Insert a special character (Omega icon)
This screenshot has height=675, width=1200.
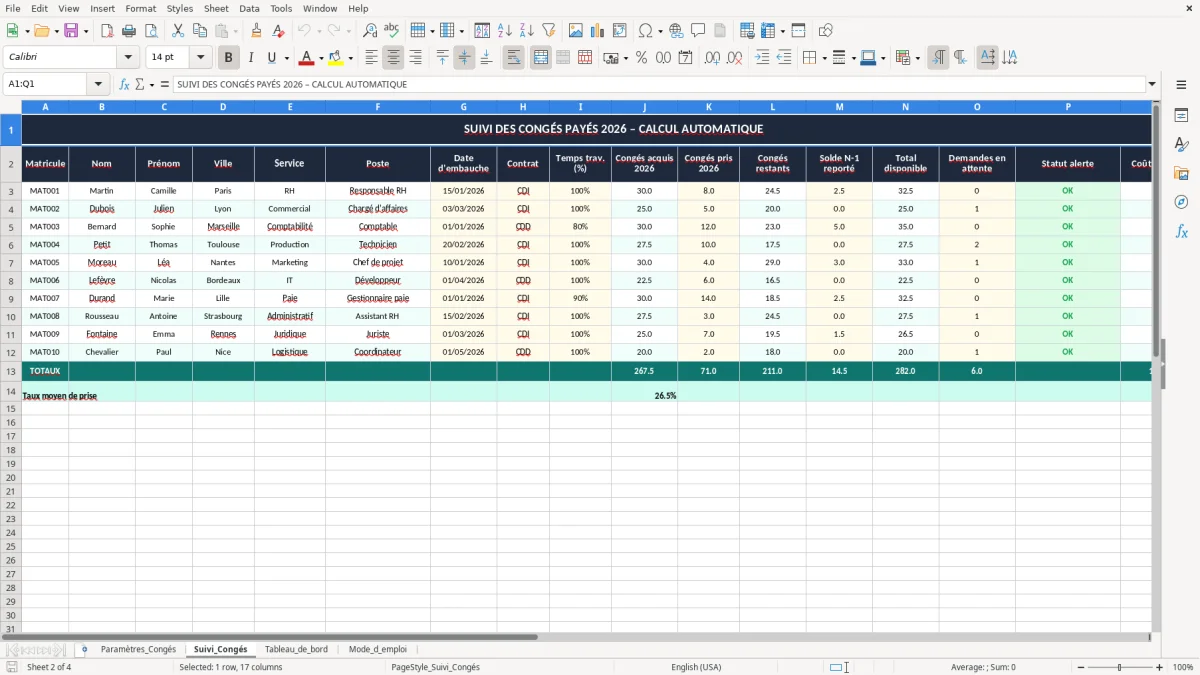click(645, 31)
